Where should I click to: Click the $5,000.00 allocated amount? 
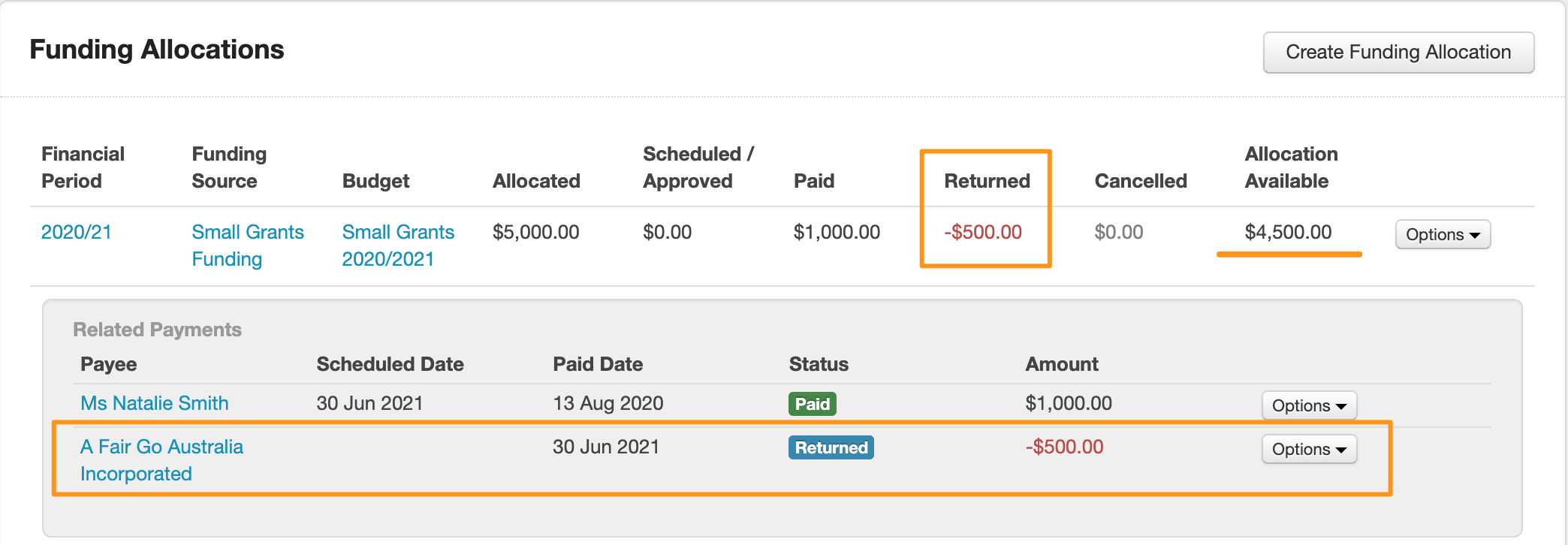coord(535,232)
